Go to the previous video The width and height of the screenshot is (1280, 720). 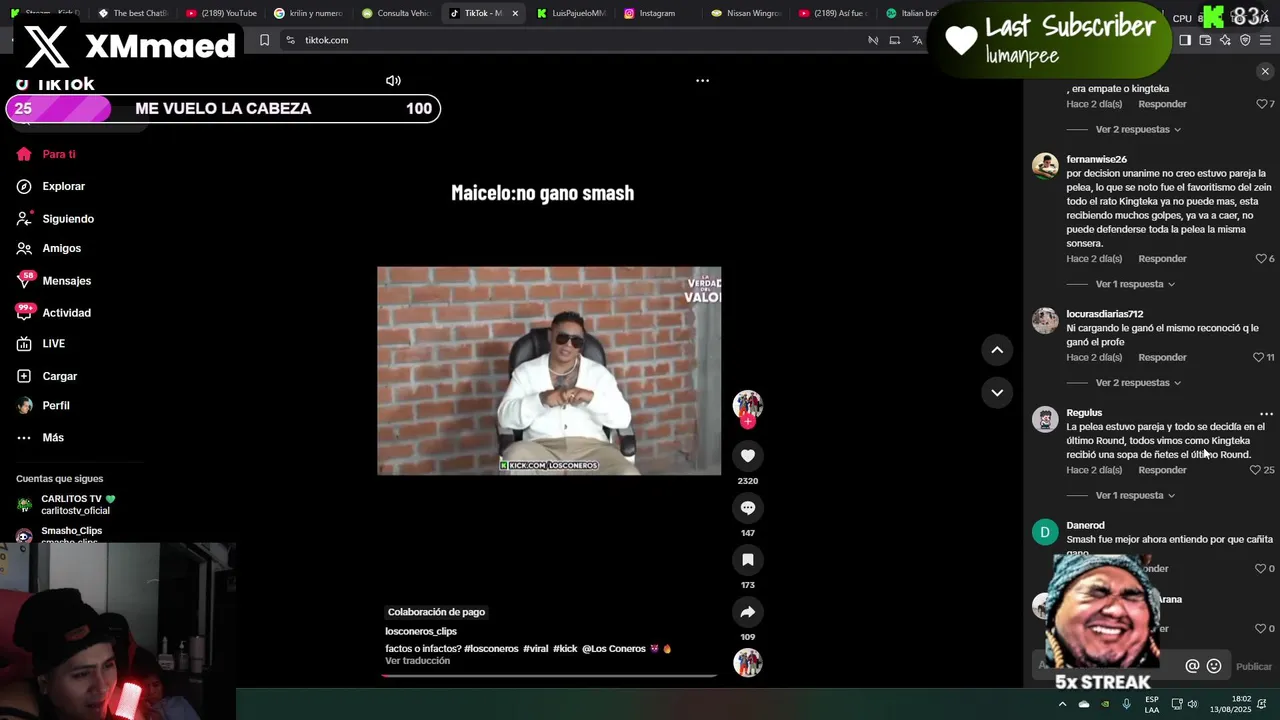click(997, 350)
